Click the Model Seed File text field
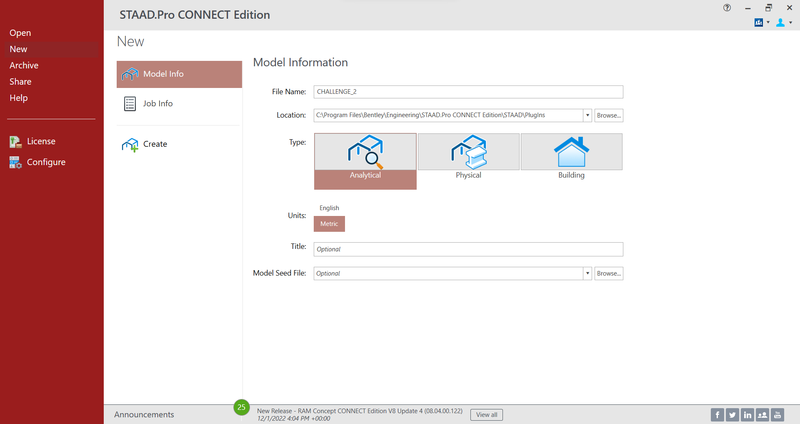The width and height of the screenshot is (800, 424). coord(448,273)
